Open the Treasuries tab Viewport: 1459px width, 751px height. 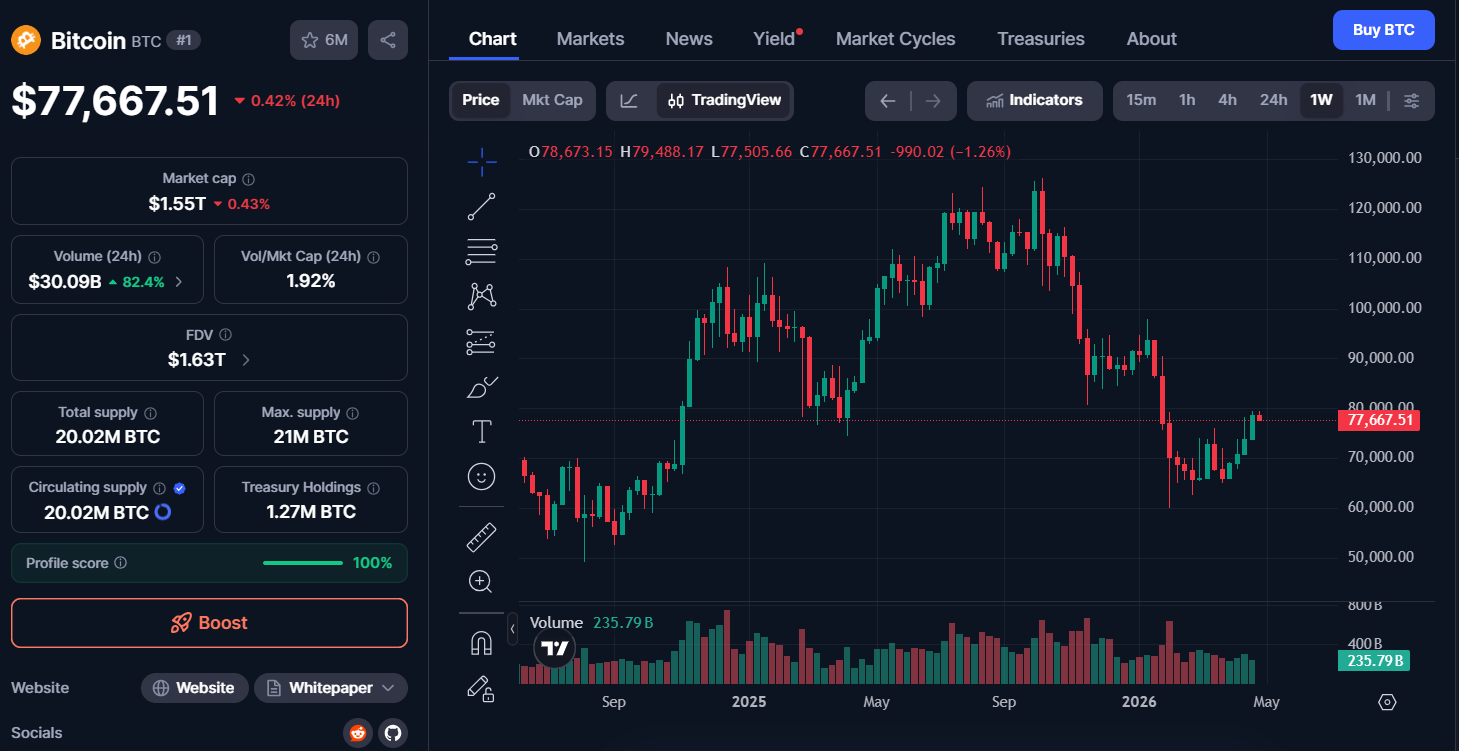[x=1041, y=39]
